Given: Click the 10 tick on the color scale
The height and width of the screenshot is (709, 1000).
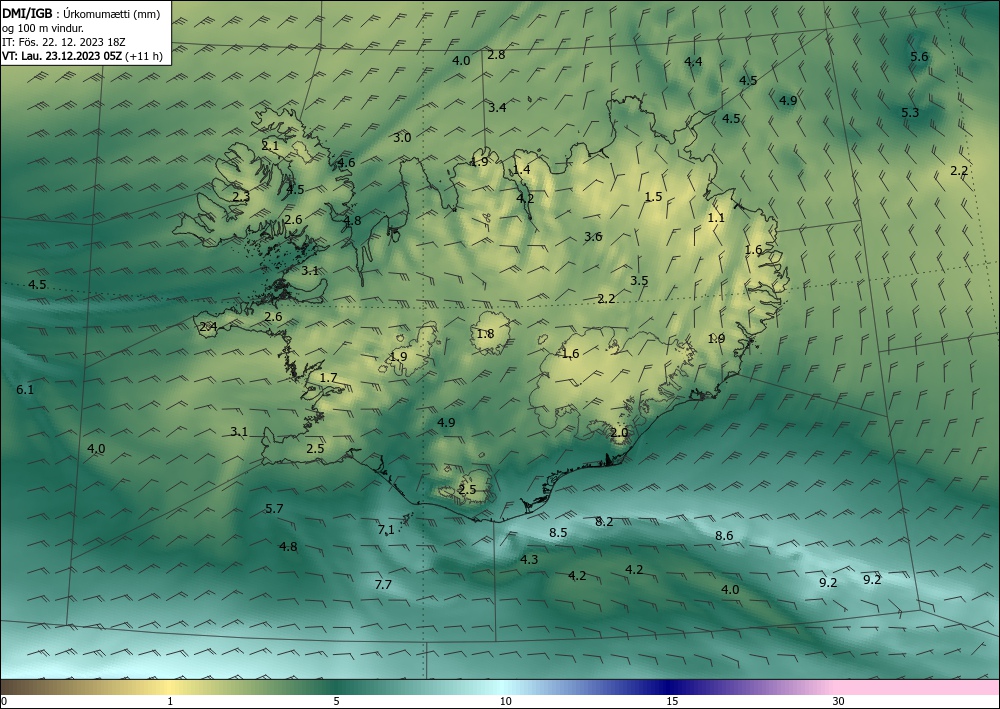Looking at the screenshot, I should (x=506, y=702).
